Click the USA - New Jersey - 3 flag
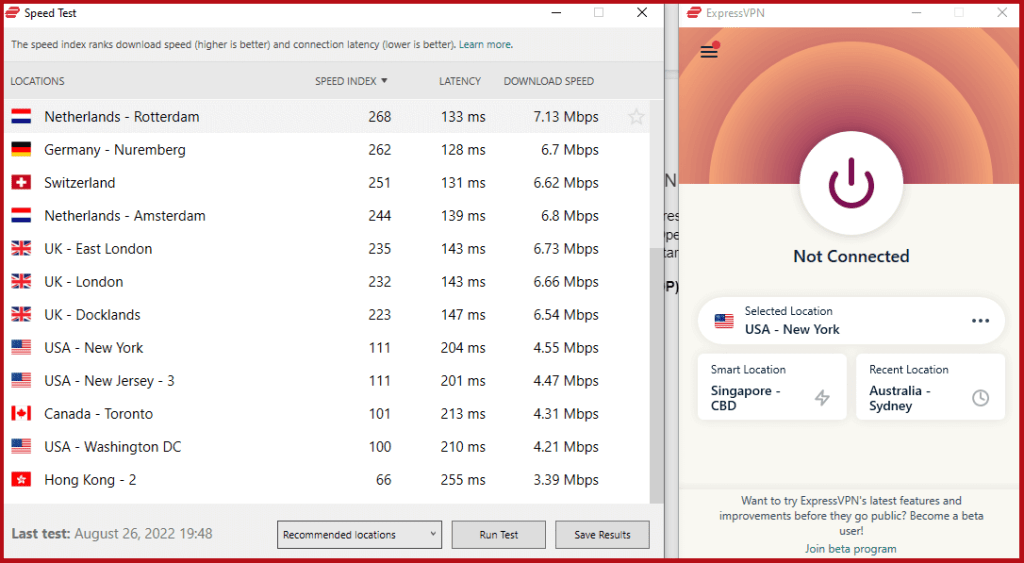 click(22, 381)
